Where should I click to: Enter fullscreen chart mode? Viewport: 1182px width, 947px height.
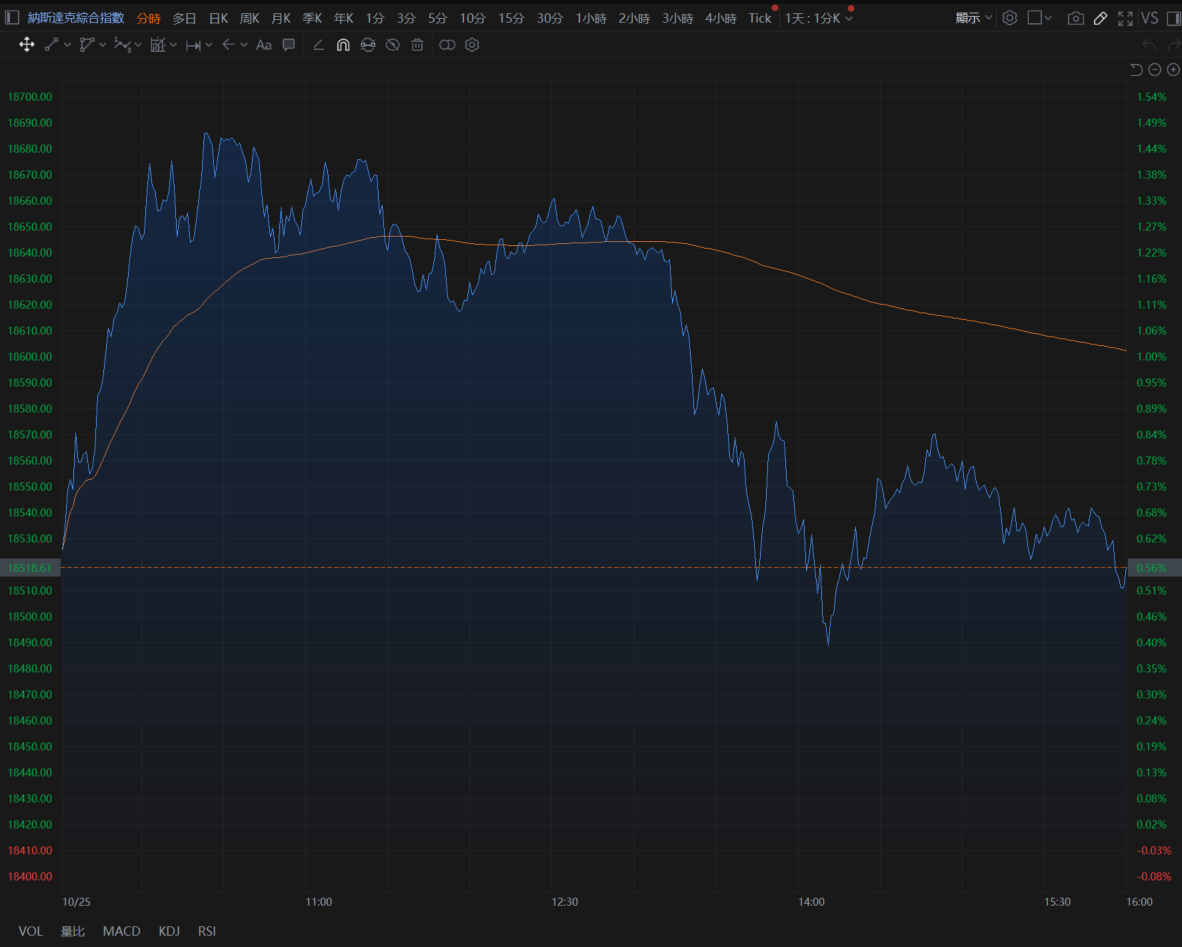tap(1125, 18)
